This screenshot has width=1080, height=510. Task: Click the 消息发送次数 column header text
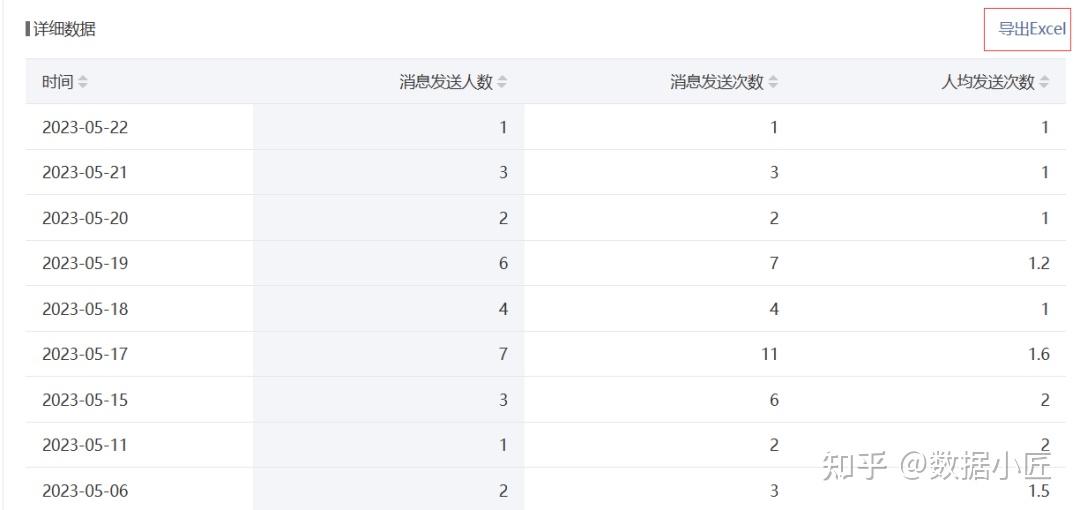(x=717, y=82)
